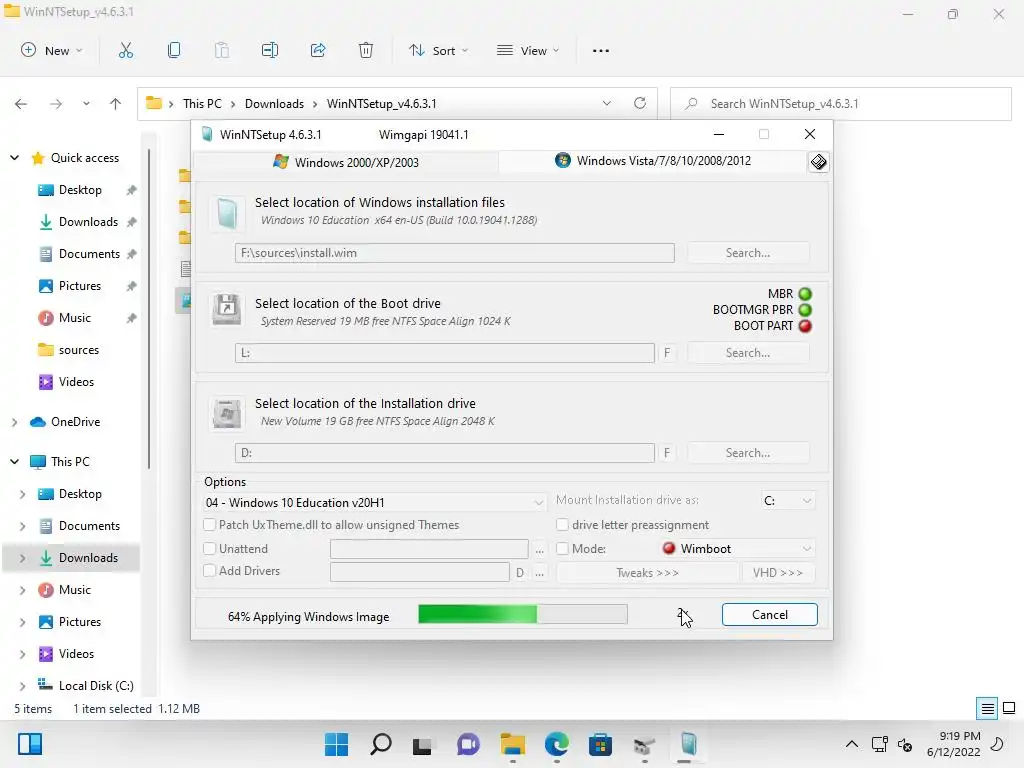Click Downloads in the address breadcrumb
Image resolution: width=1024 pixels, height=768 pixels.
[274, 104]
